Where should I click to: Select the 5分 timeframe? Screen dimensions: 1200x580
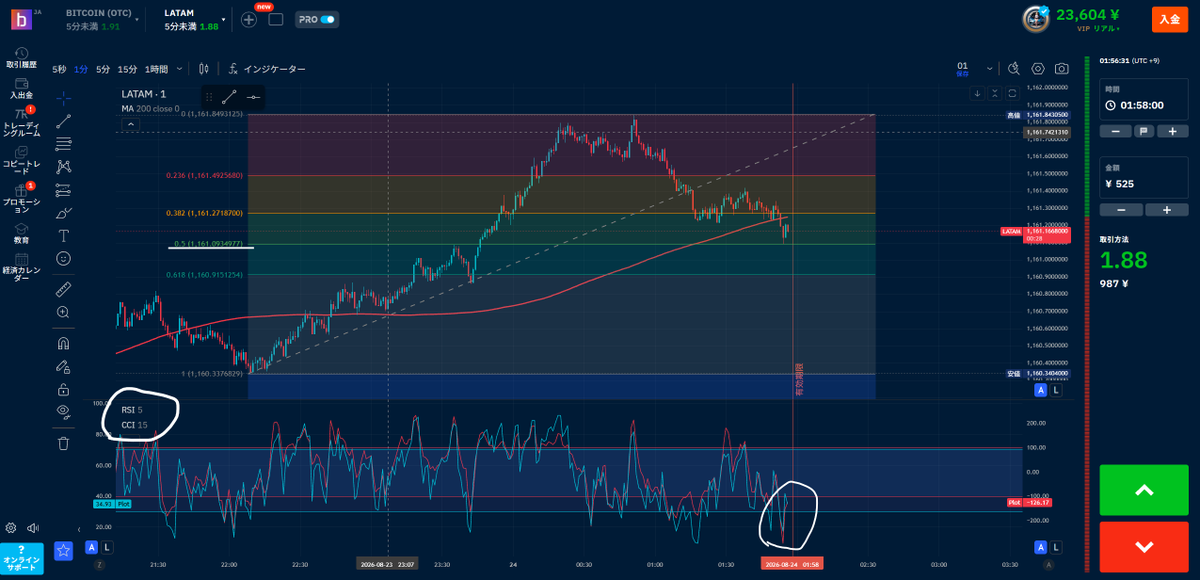(103, 69)
